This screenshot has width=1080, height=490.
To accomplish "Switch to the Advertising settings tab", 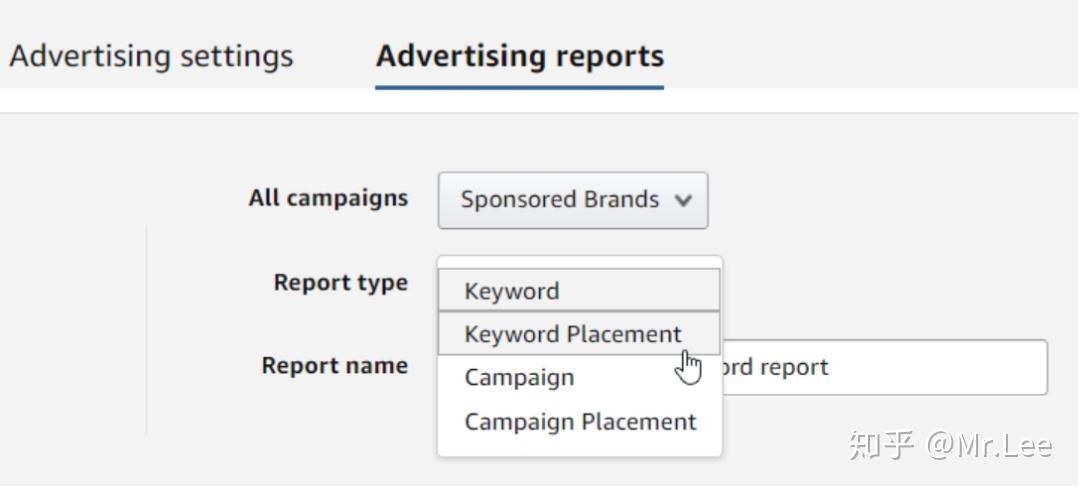I will pyautogui.click(x=150, y=56).
